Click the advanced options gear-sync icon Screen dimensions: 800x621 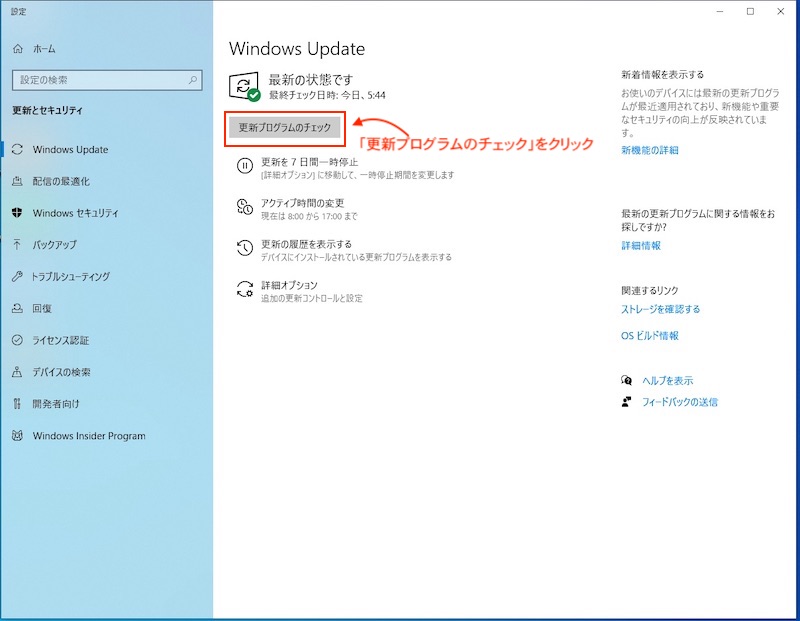pyautogui.click(x=245, y=289)
